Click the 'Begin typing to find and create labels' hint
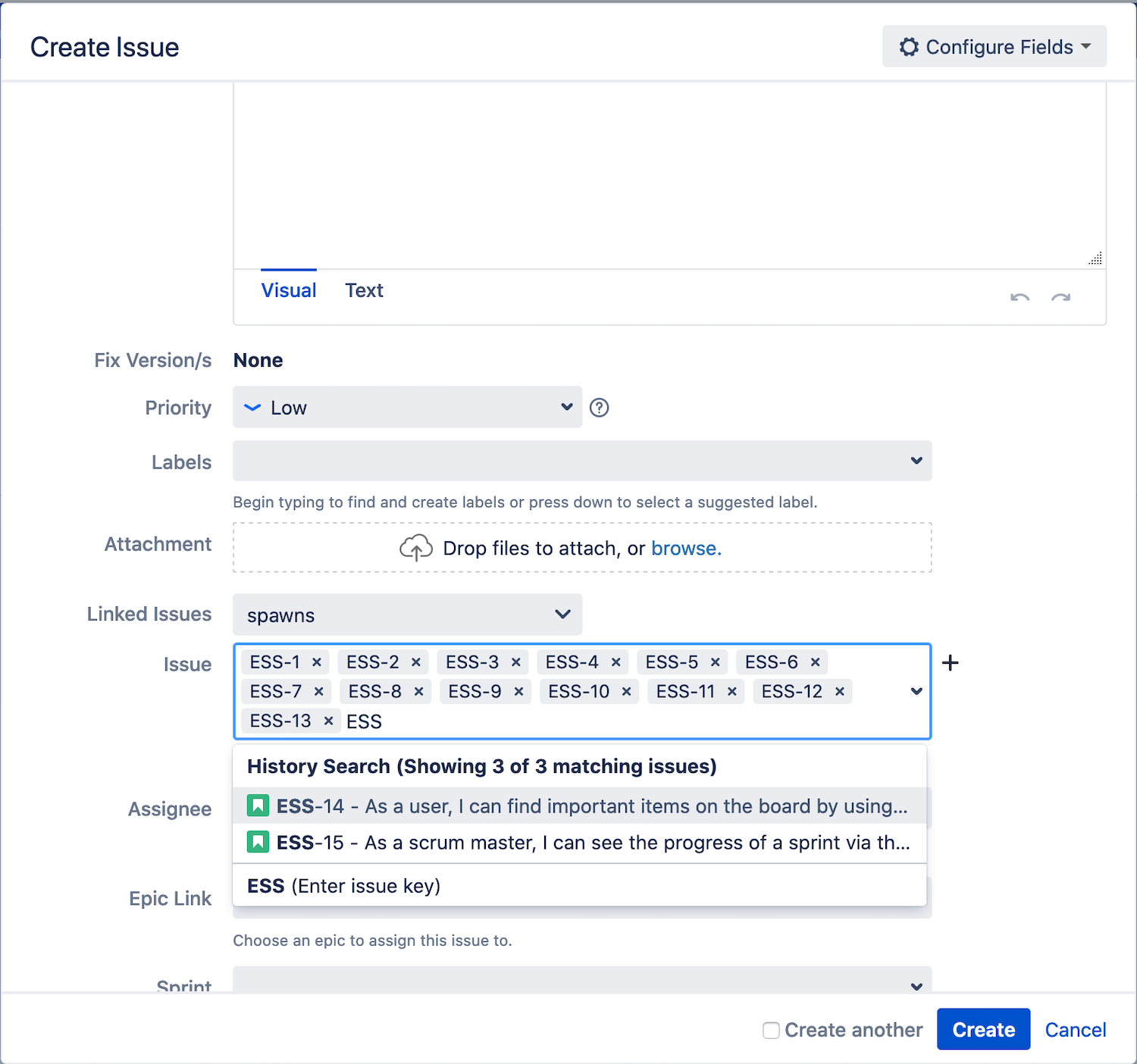1137x1064 pixels. pyautogui.click(x=525, y=502)
